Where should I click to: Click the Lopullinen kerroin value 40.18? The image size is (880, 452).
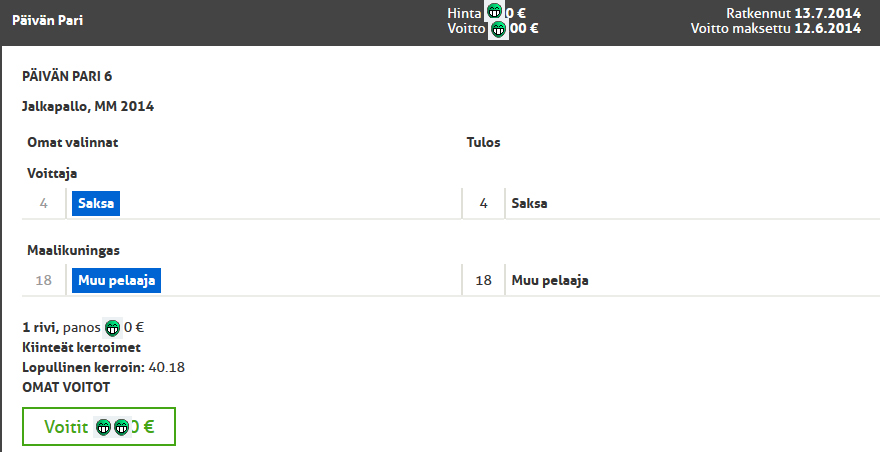(x=167, y=367)
